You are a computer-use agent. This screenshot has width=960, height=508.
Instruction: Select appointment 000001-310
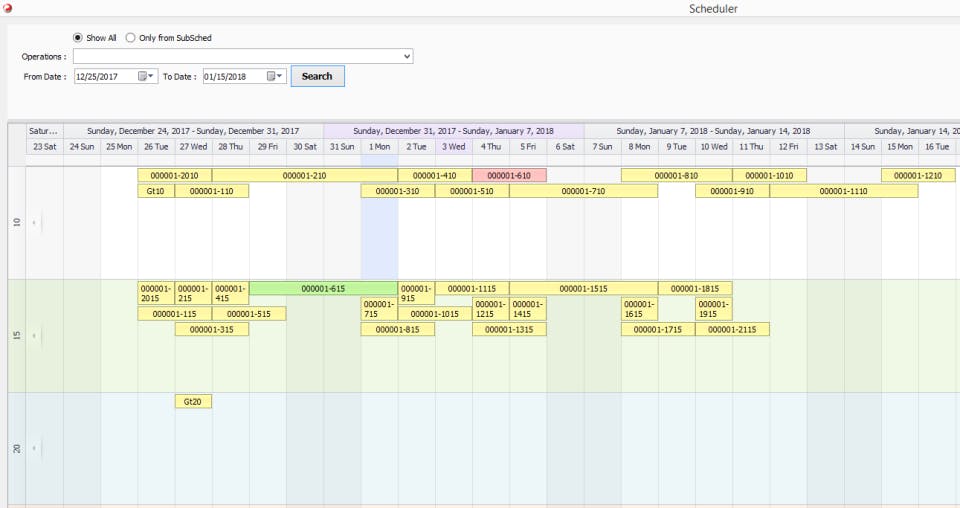coord(397,191)
